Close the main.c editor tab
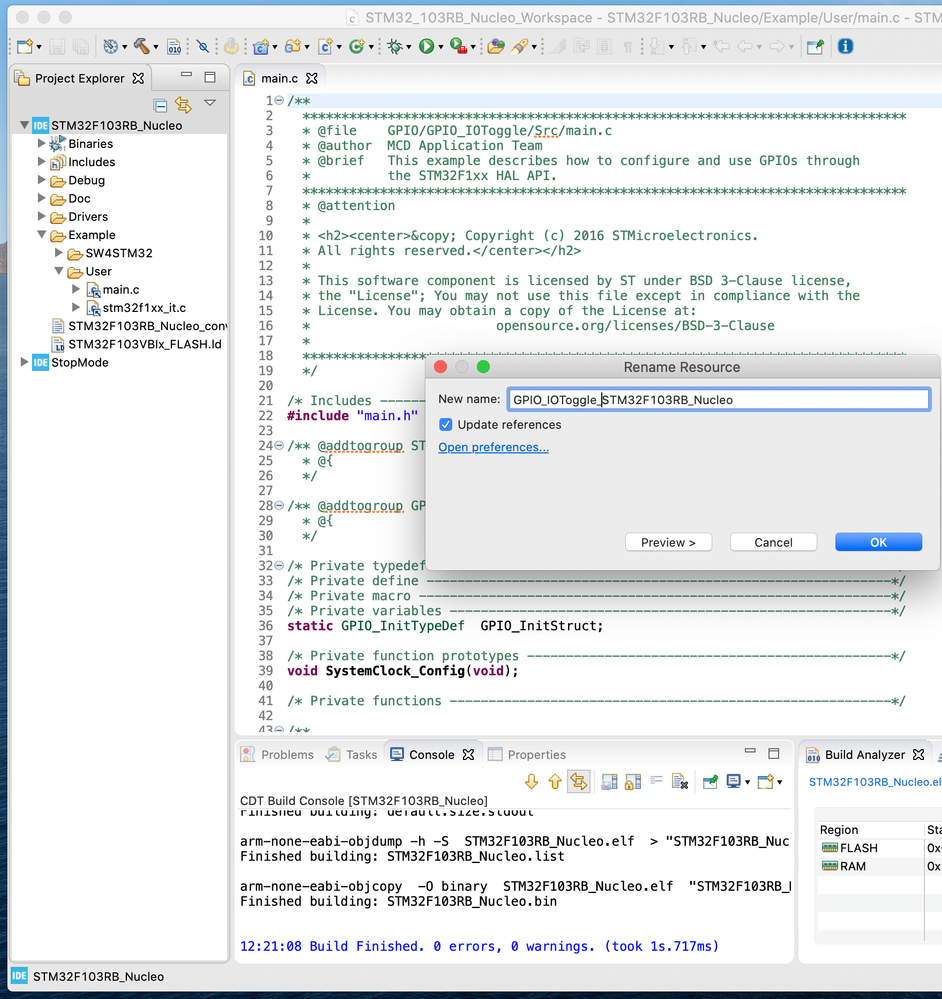This screenshot has height=999, width=942. pos(311,78)
